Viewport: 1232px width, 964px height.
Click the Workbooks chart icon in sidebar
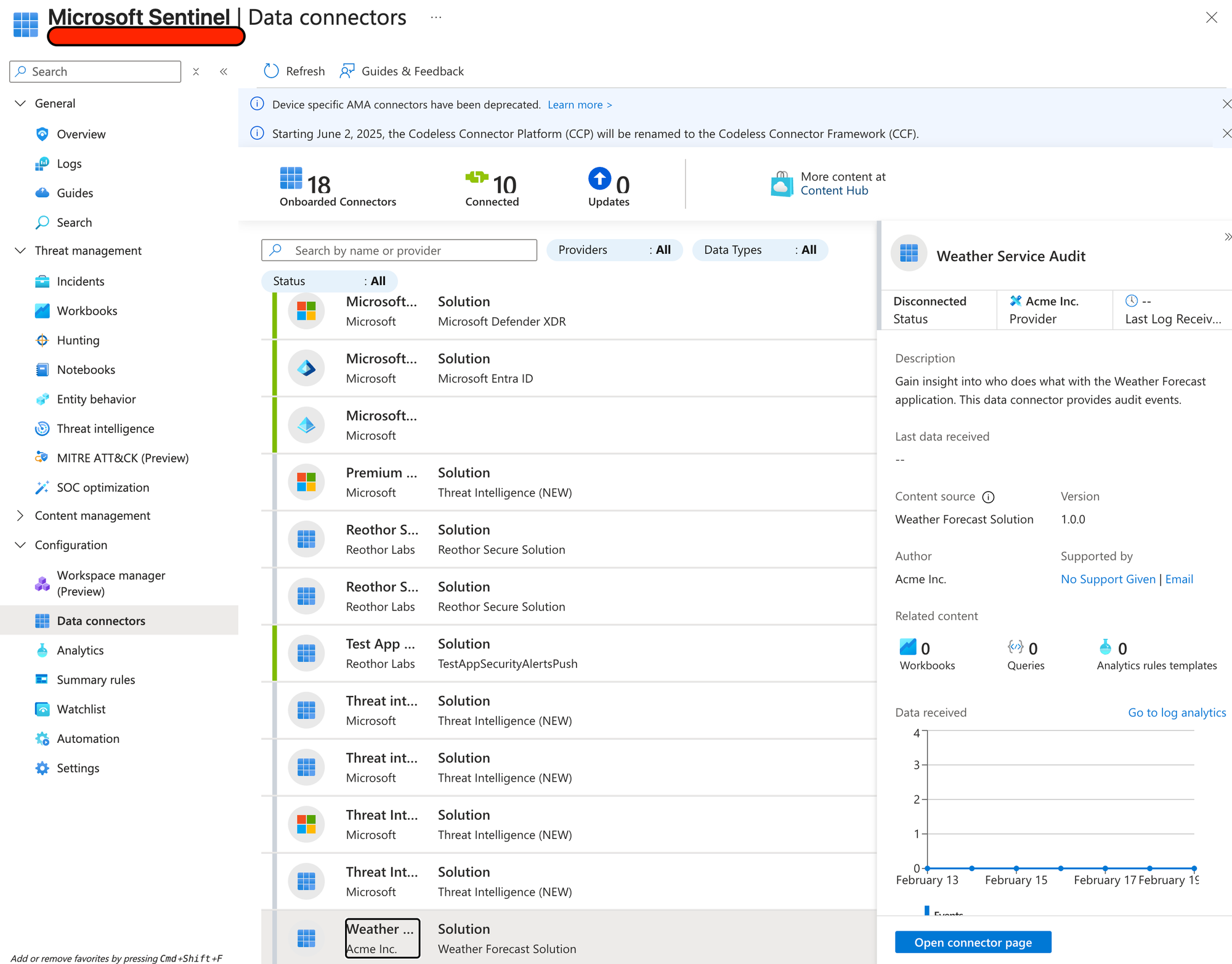[x=42, y=310]
